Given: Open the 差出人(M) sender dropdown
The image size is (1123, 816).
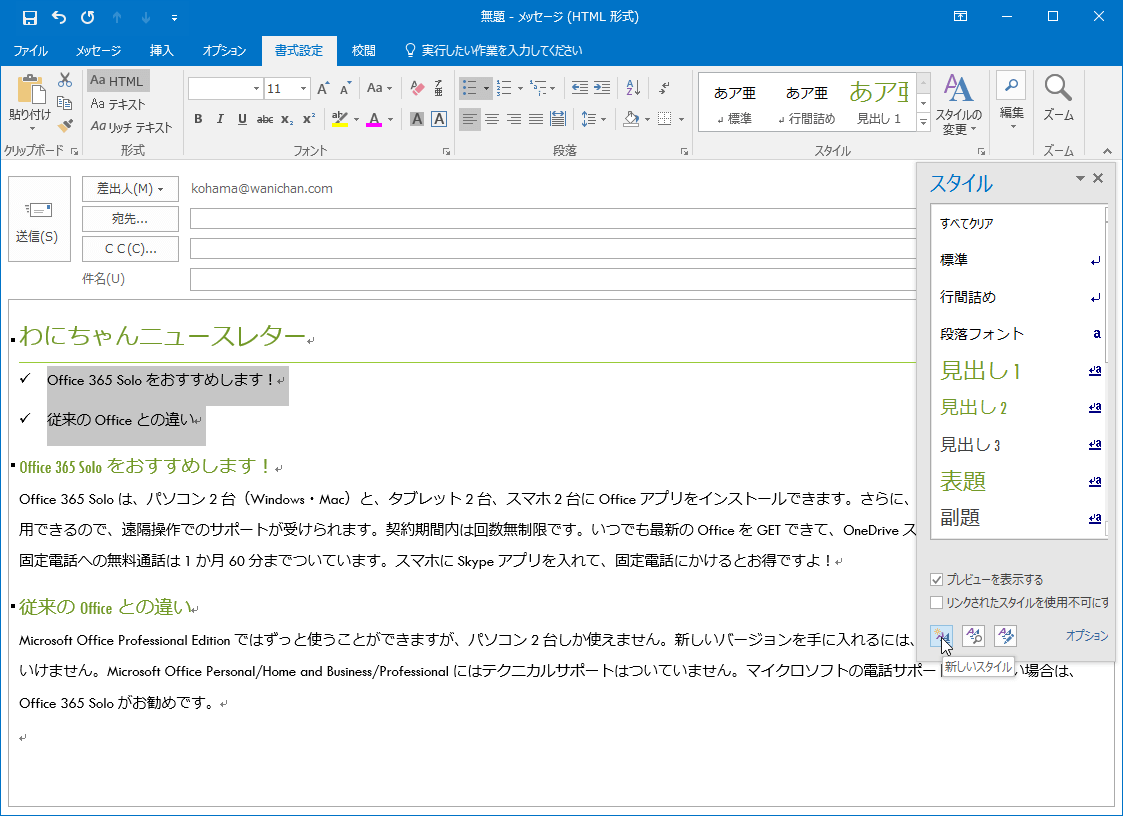Looking at the screenshot, I should (130, 189).
